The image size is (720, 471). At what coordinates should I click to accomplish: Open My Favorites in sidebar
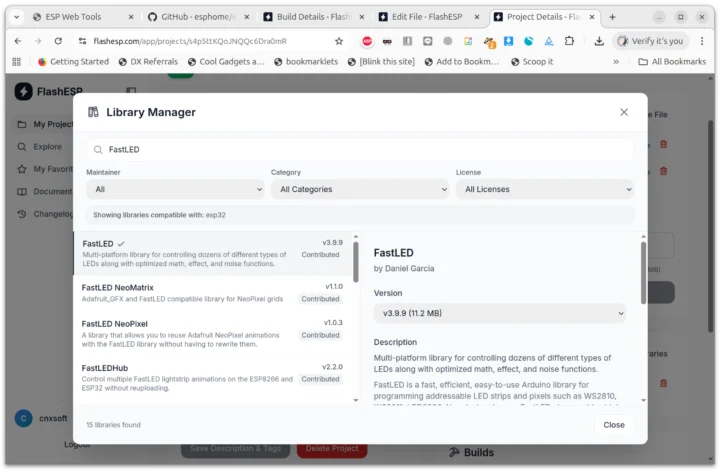[45, 169]
